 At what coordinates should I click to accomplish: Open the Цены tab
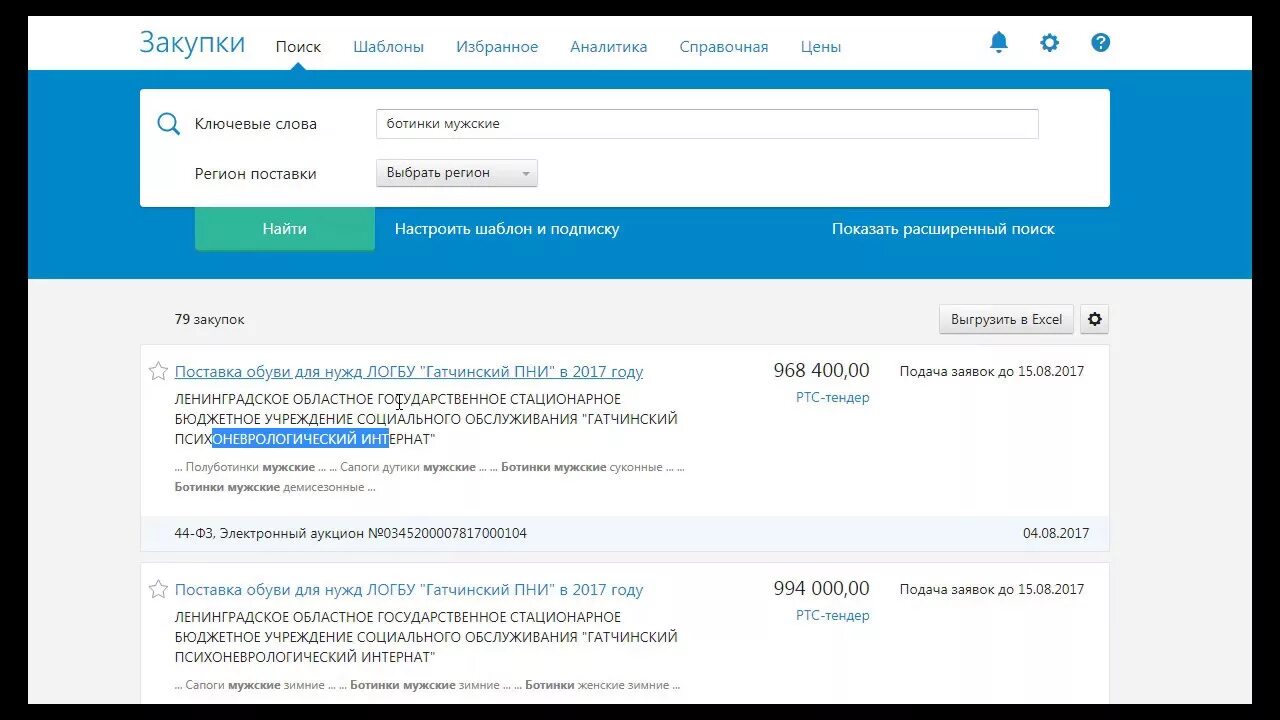coord(821,47)
